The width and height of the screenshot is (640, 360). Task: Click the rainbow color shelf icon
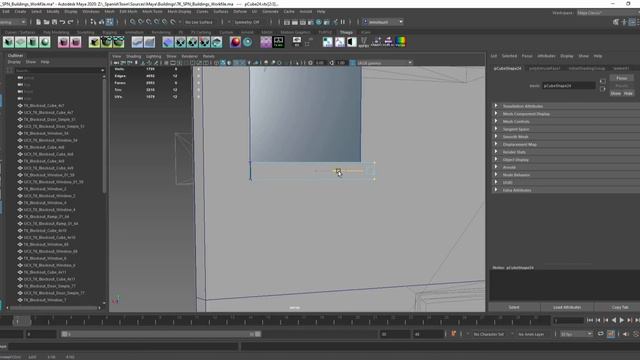(x=401, y=42)
